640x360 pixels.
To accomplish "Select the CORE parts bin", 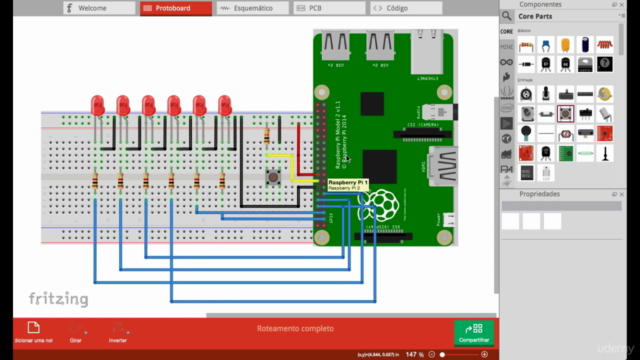I will tap(507, 31).
